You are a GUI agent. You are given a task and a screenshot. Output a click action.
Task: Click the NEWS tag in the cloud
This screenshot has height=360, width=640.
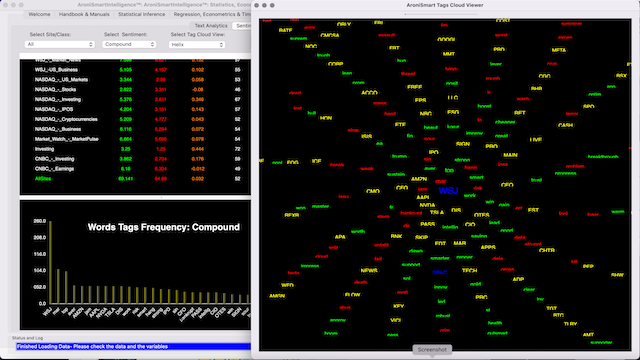(x=369, y=271)
